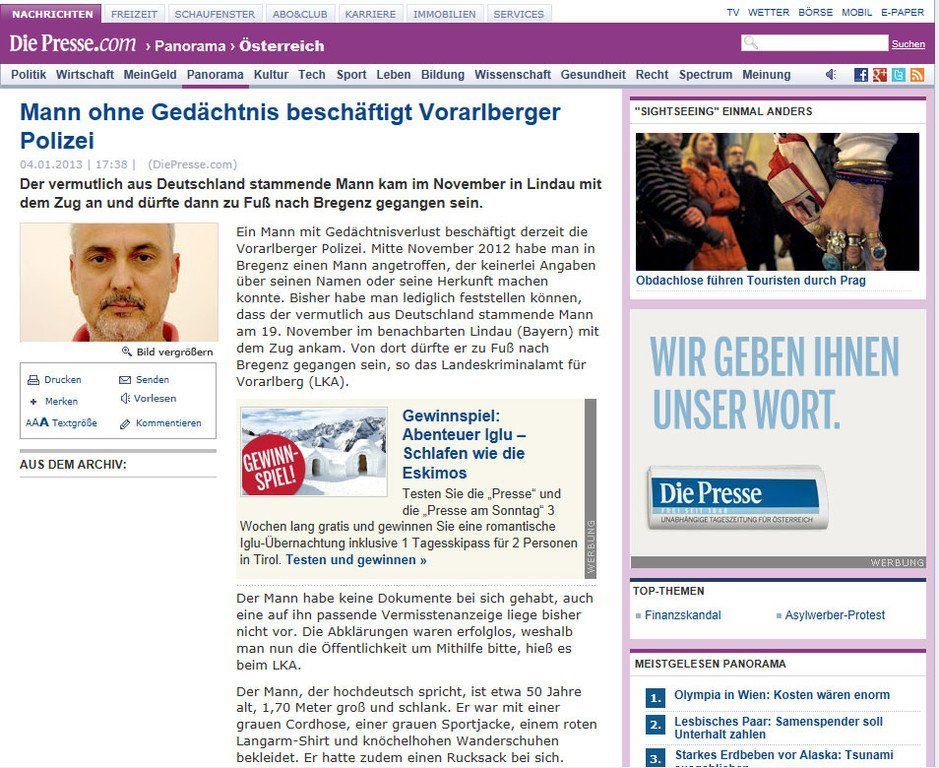The height and width of the screenshot is (768, 939).
Task: Switch to the Freizeit top tab
Action: (x=133, y=14)
